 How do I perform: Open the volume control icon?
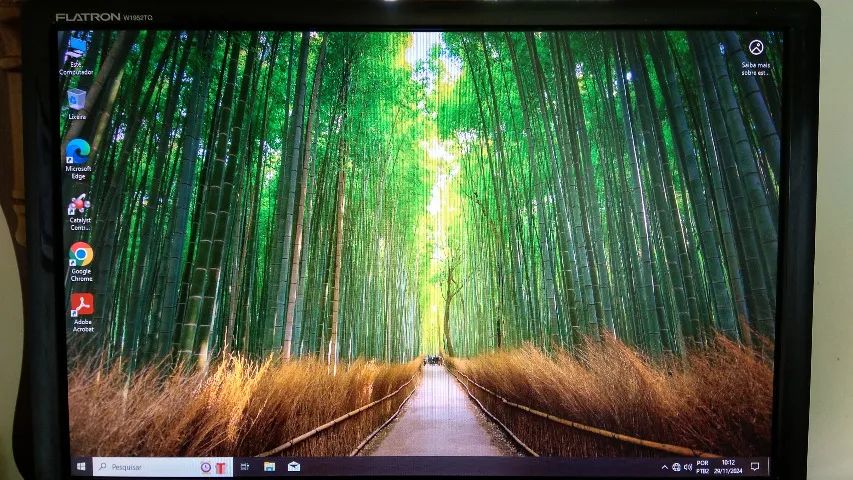pyautogui.click(x=688, y=467)
